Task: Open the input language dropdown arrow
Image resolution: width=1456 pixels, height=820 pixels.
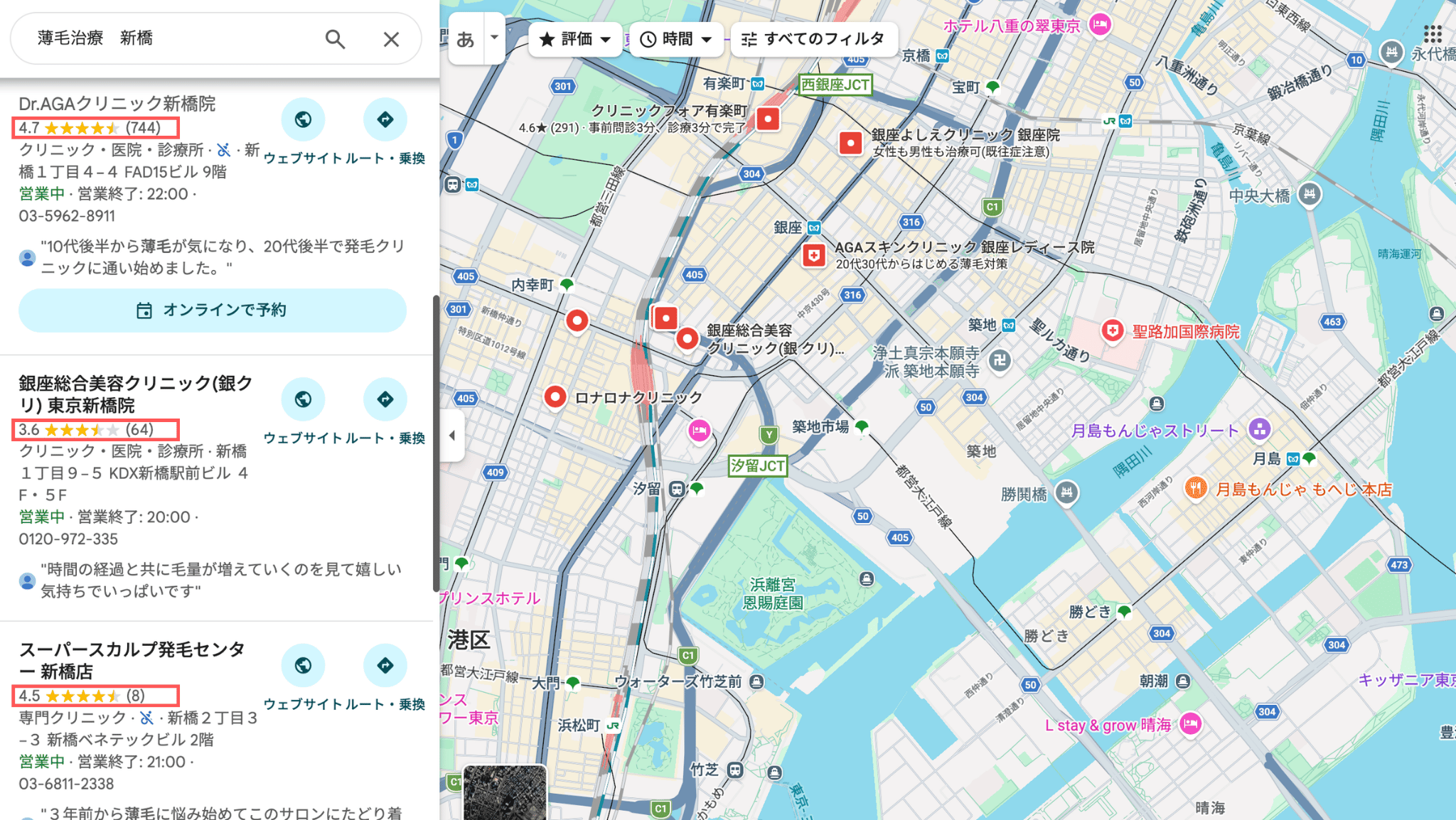Action: tap(494, 37)
